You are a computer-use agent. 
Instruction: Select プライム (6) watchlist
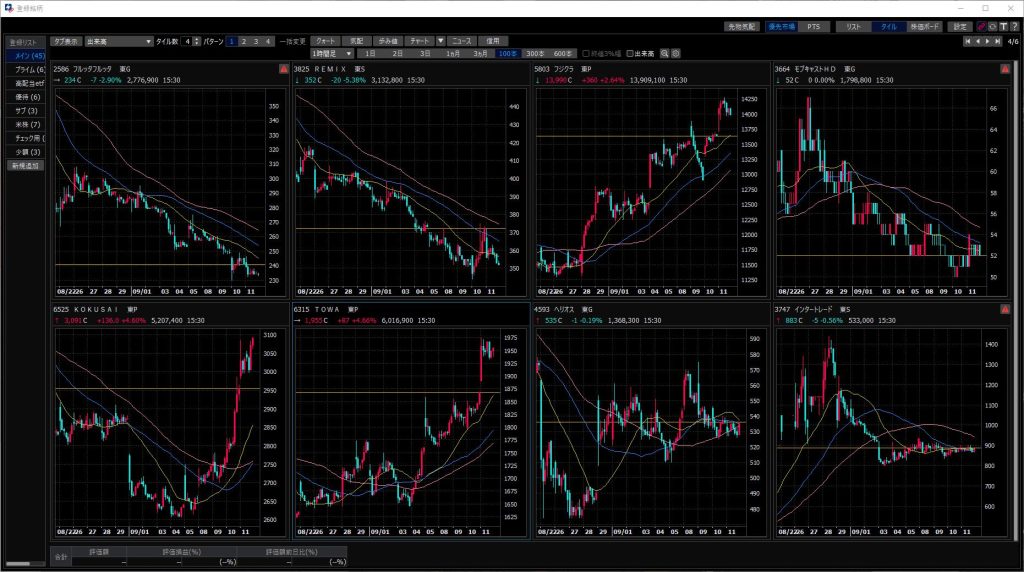[x=25, y=70]
